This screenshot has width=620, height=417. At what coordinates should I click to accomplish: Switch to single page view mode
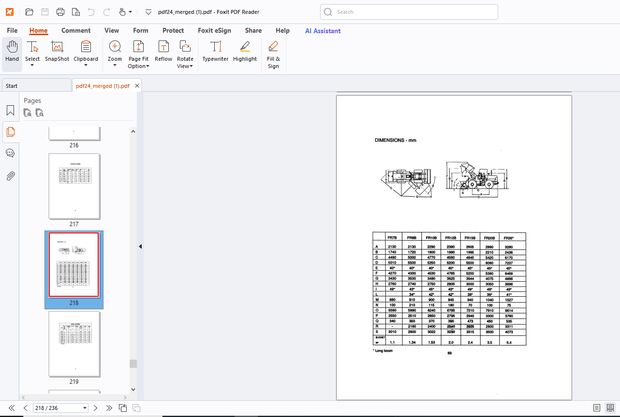click(597, 408)
